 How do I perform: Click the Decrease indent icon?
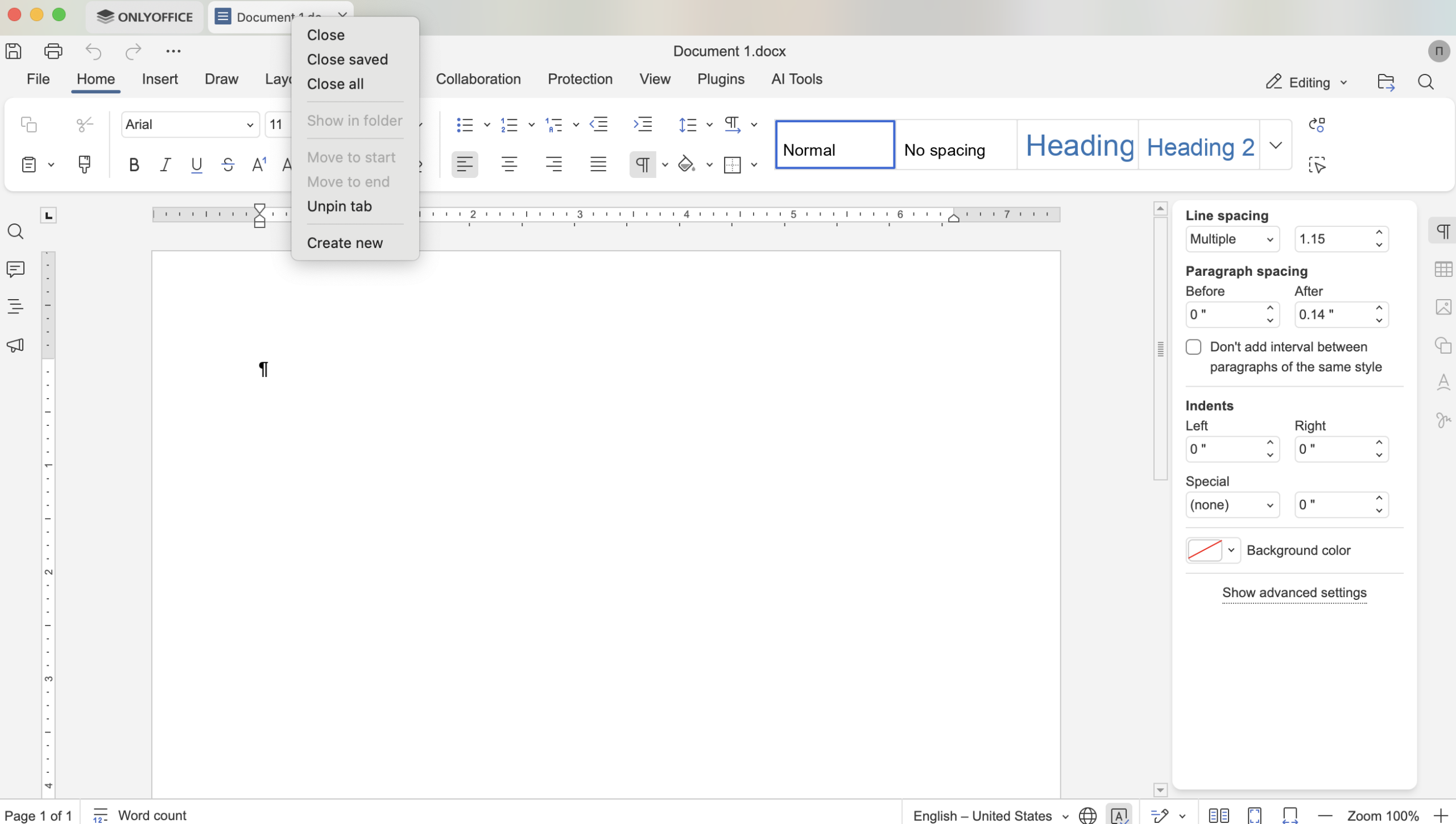(x=599, y=125)
